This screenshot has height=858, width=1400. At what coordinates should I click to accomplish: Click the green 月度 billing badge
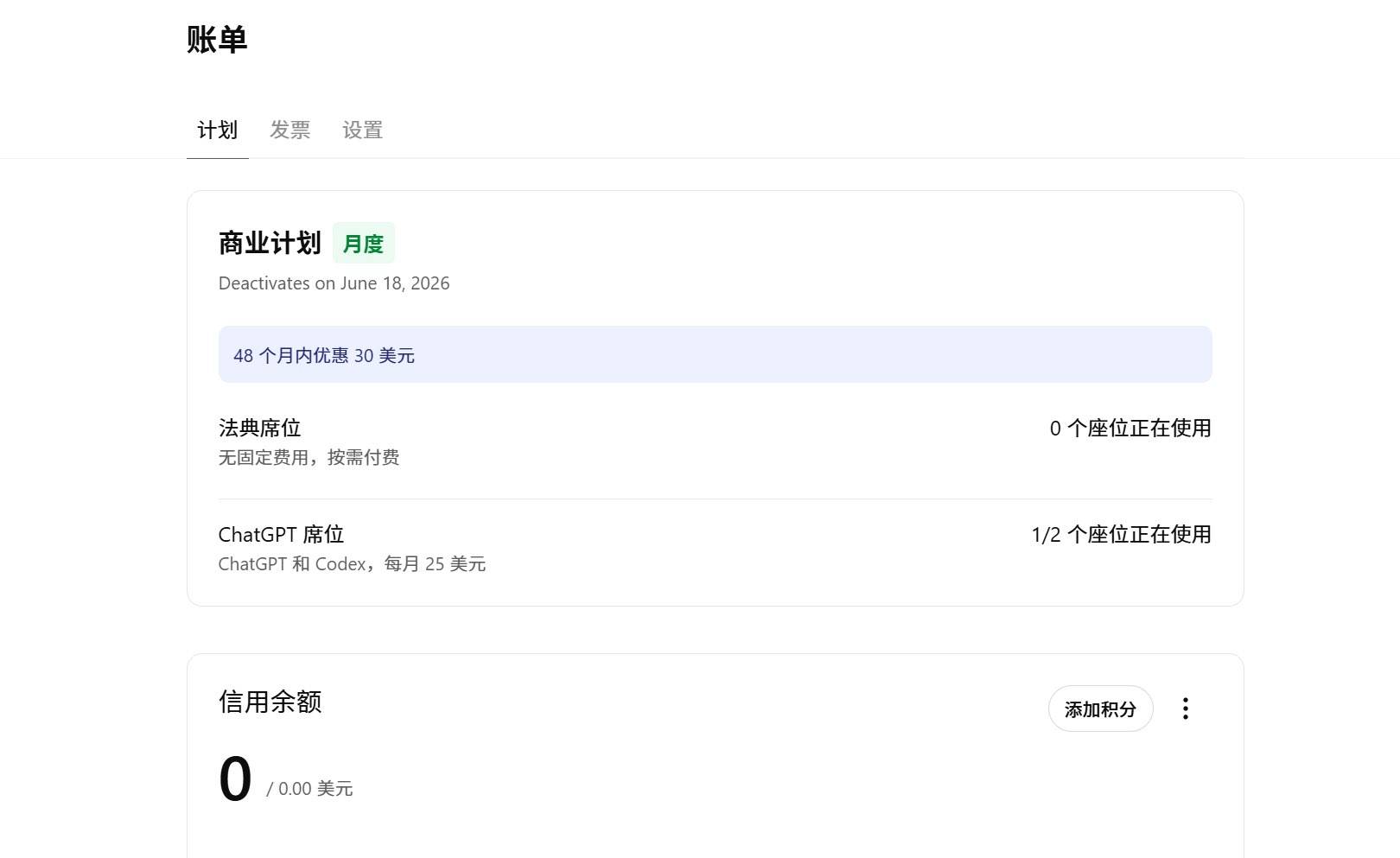pos(364,244)
